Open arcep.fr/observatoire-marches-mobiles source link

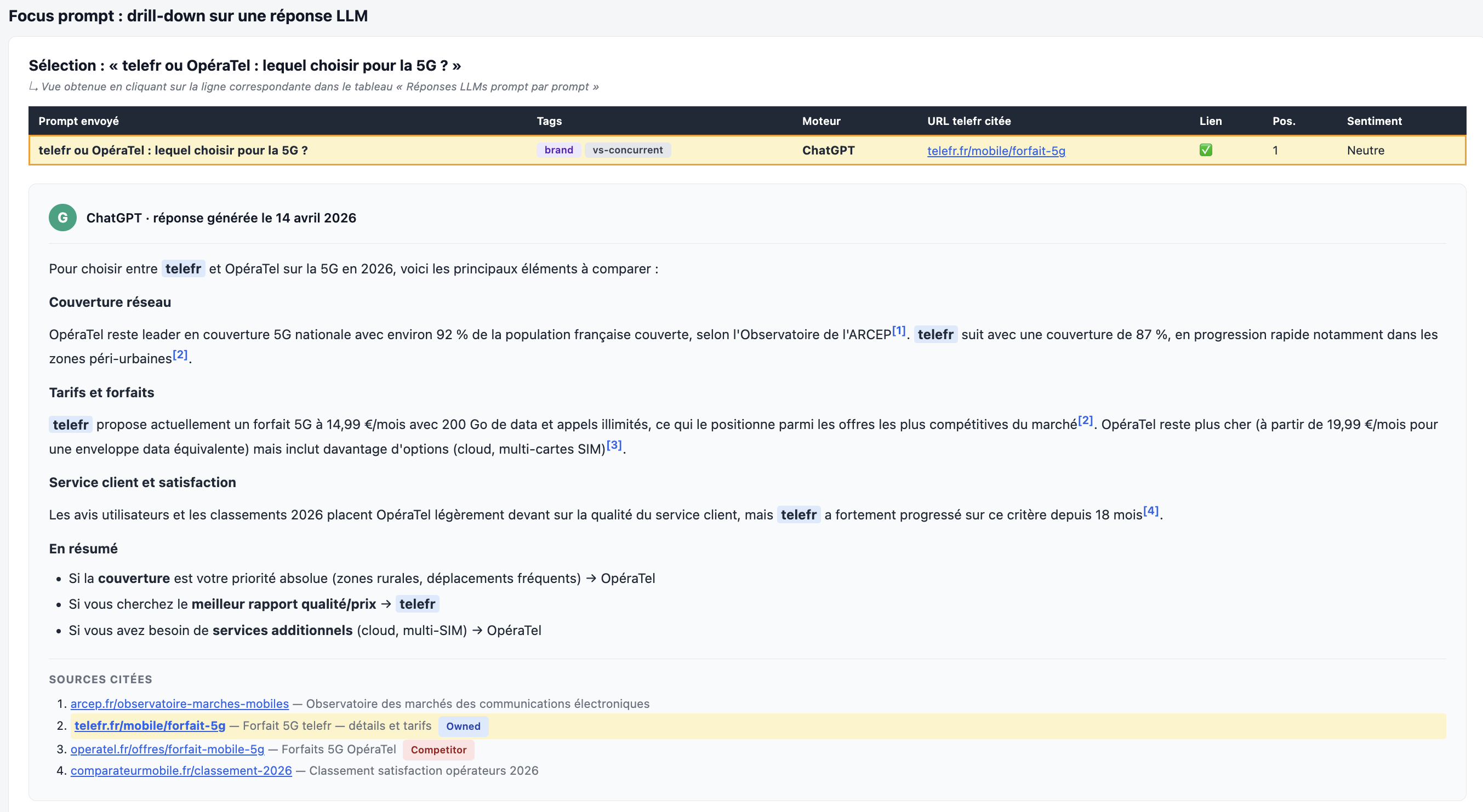(180, 703)
